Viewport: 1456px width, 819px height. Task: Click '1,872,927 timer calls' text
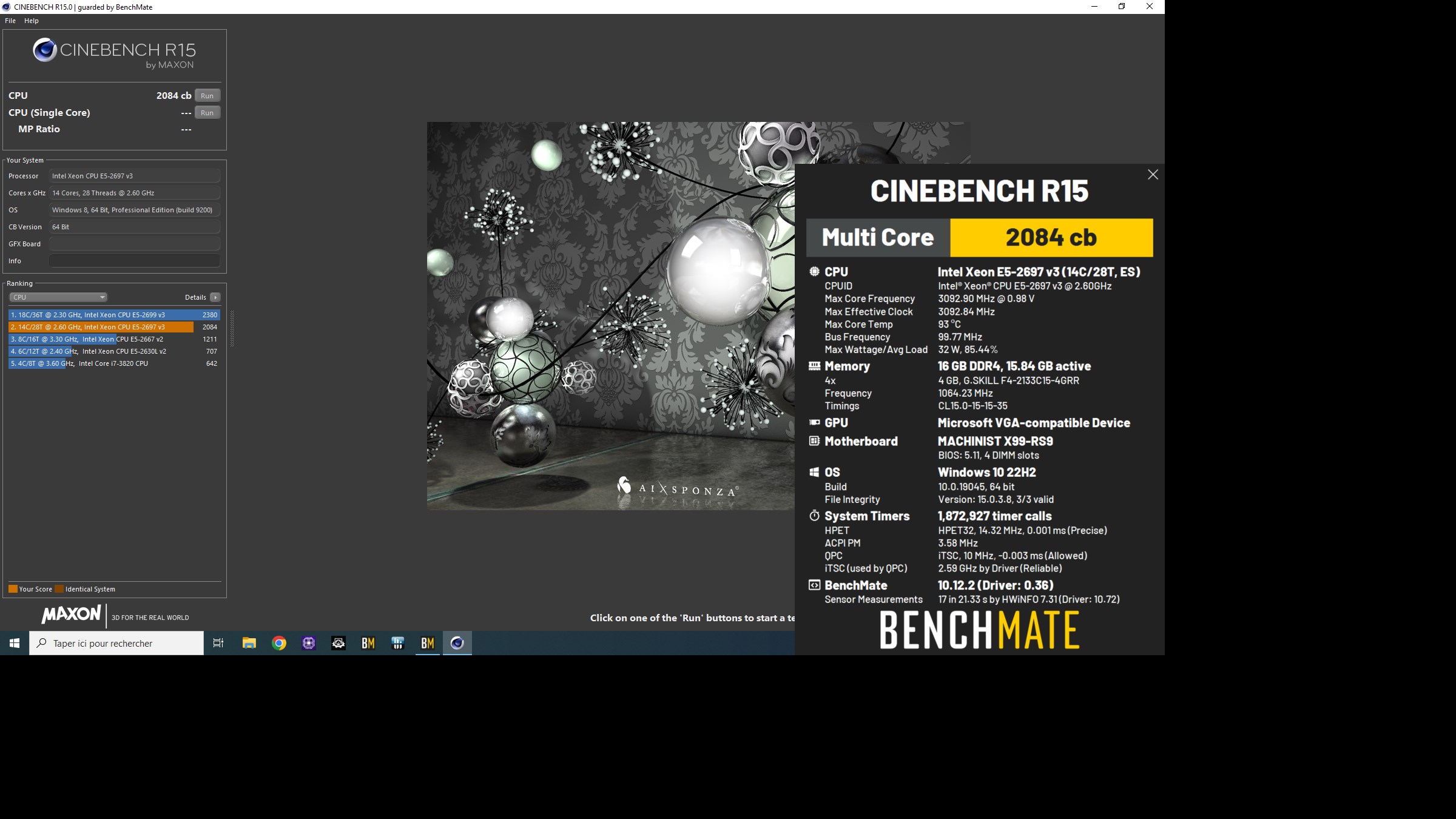coord(994,516)
